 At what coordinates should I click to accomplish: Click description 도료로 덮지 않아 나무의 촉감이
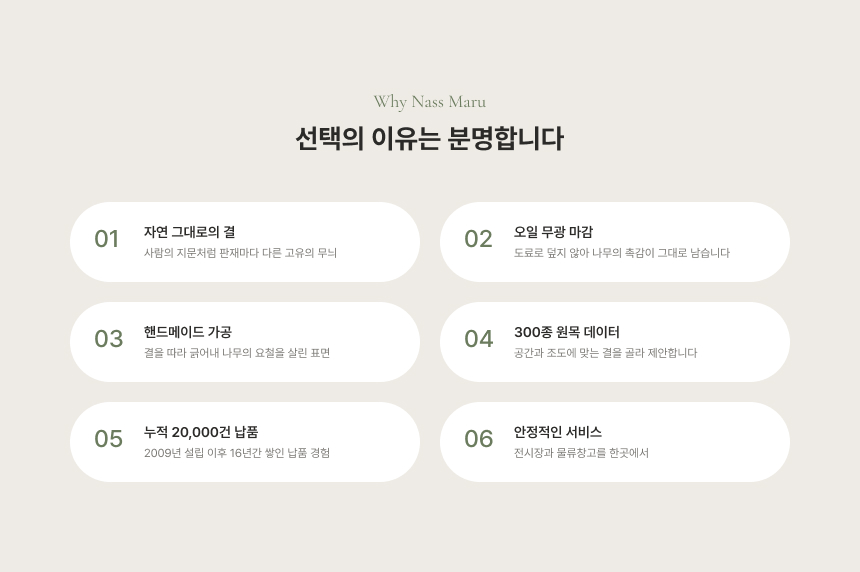[622, 253]
